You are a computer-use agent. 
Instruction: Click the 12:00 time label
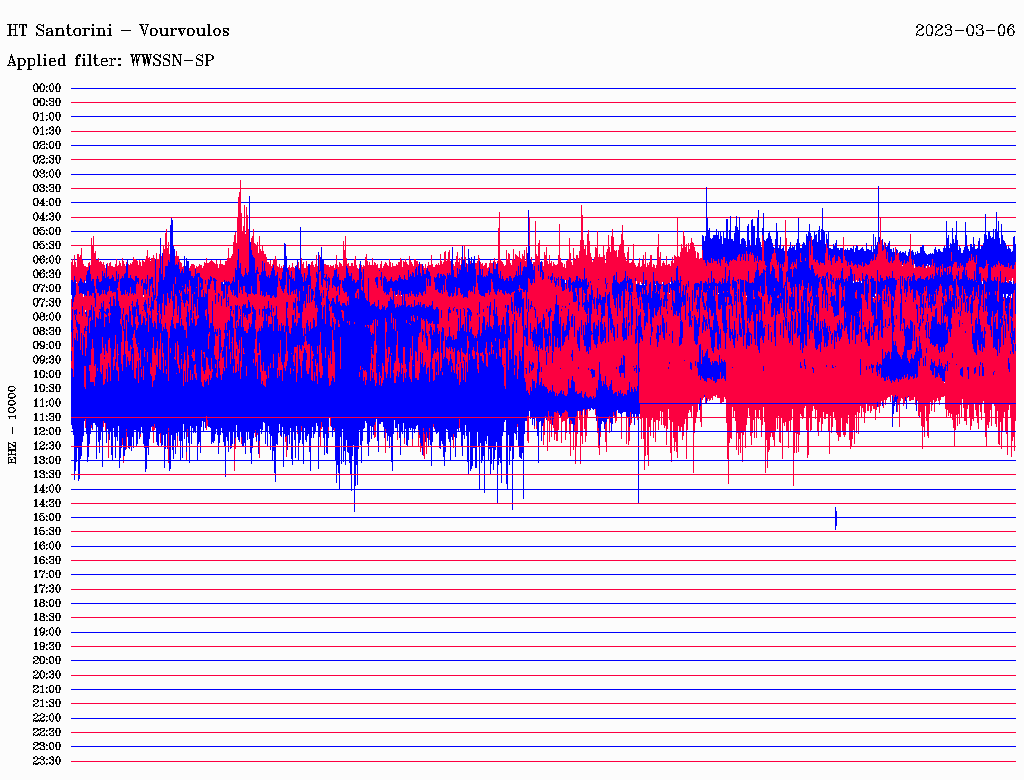pyautogui.click(x=47, y=431)
